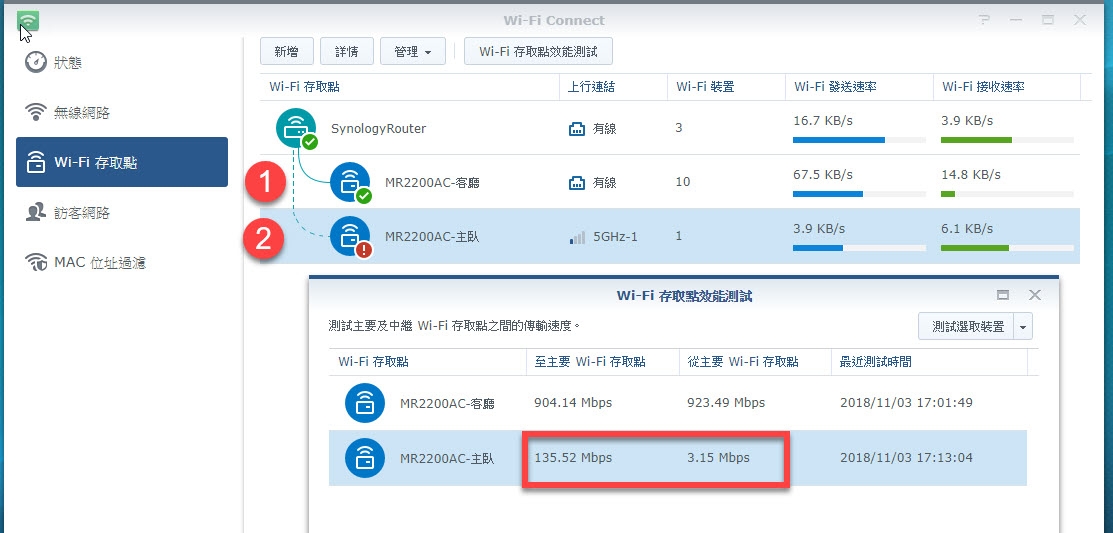Click MR2200AC-主臥's 6.1 KB/s receive rate bar
The height and width of the screenshot is (533, 1113).
tap(1007, 248)
